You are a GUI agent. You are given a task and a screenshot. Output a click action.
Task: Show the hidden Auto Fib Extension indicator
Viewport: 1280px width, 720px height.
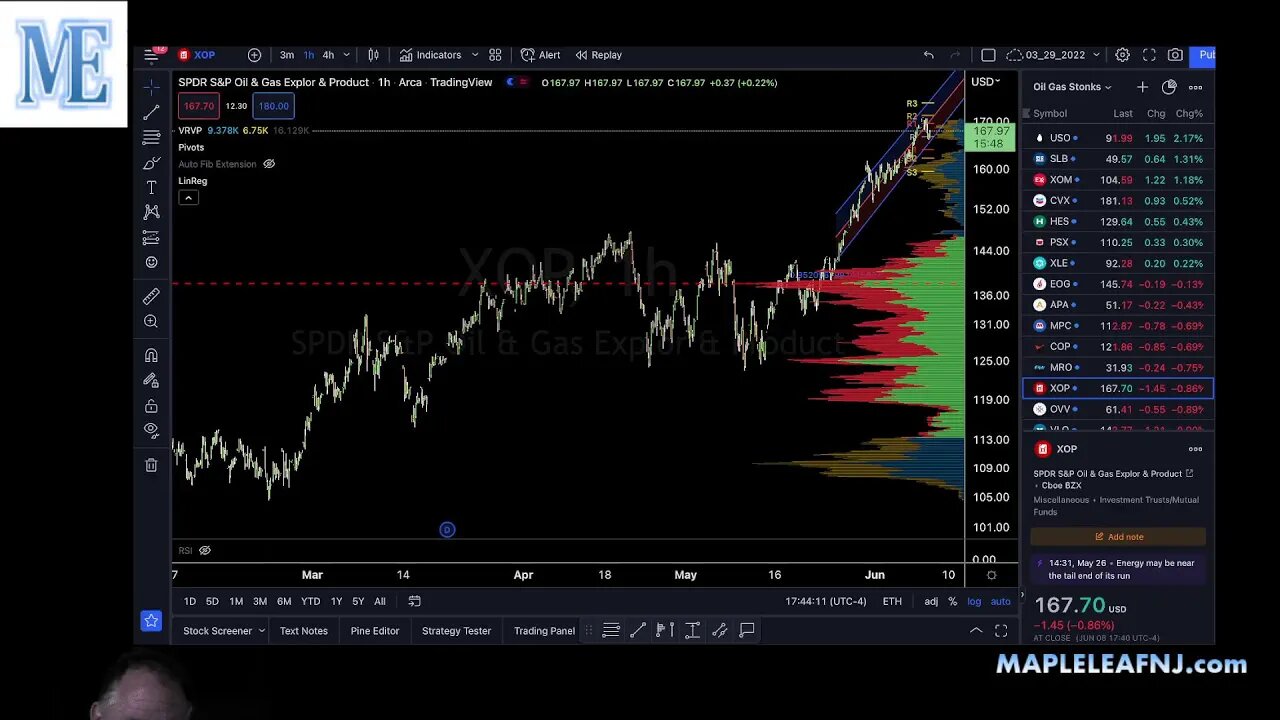(269, 164)
